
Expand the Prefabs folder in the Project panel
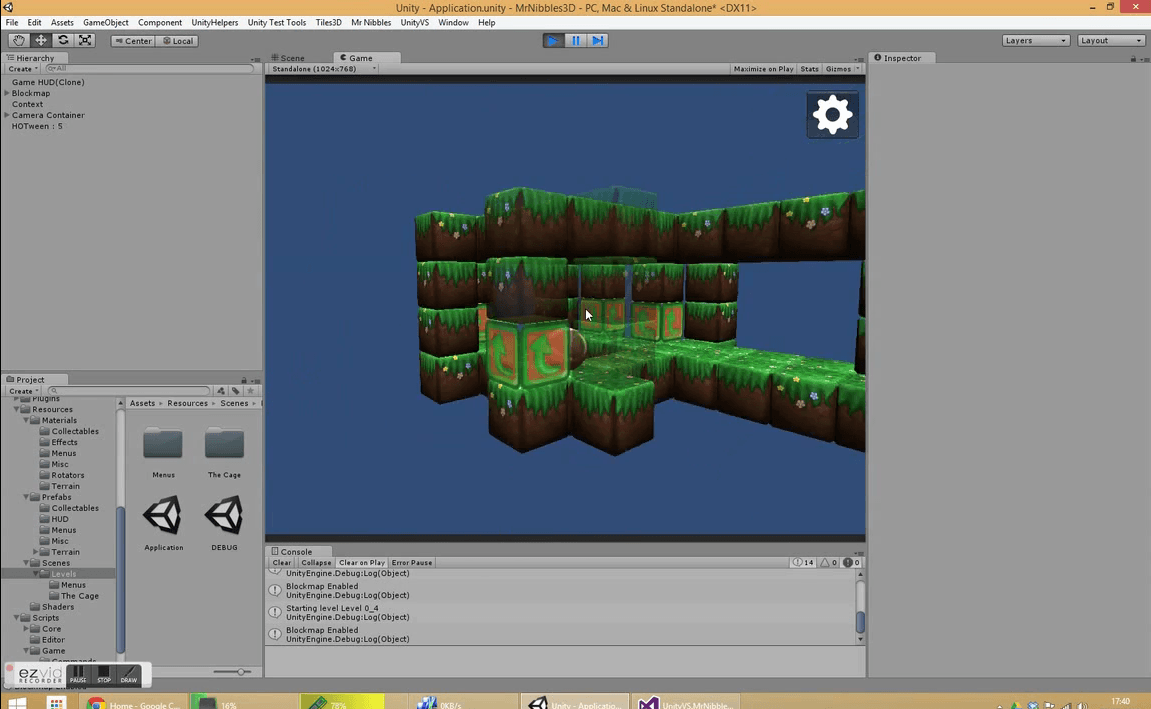26,497
